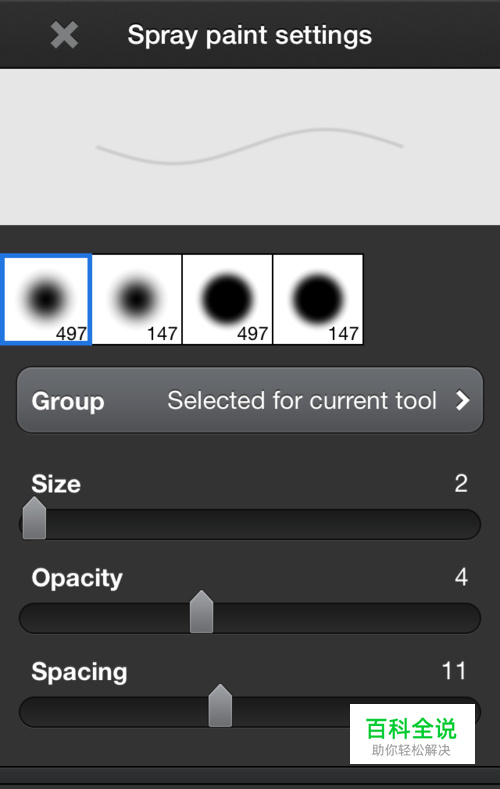This screenshot has width=500, height=789.
Task: Select the second soft brush preset 147
Action: pos(137,299)
